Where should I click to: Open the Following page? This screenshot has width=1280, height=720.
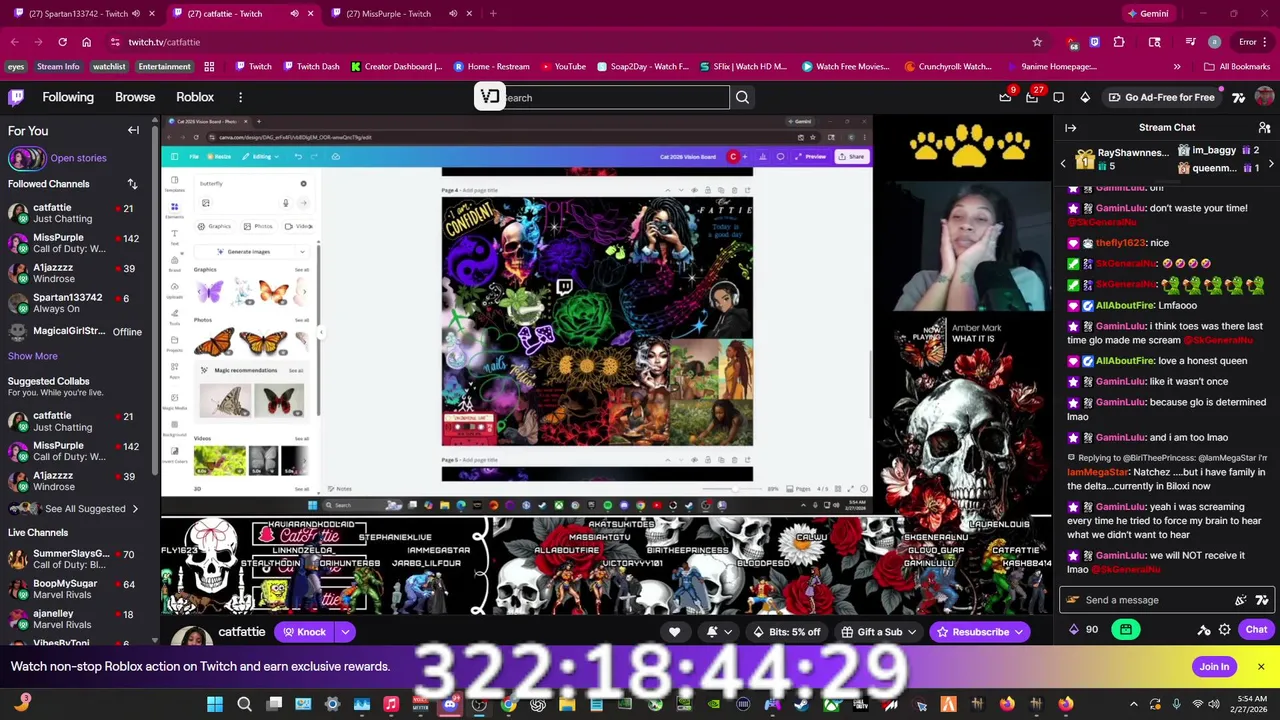(x=68, y=97)
